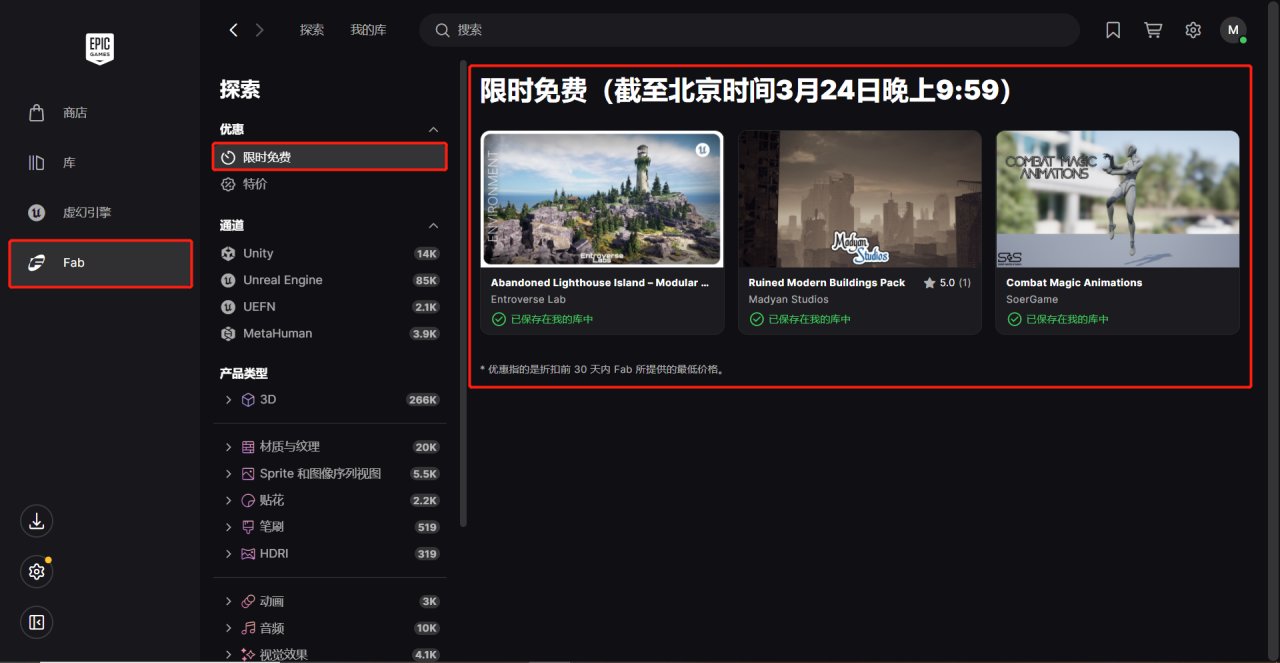The height and width of the screenshot is (663, 1280).
Task: Click the search magnifier icon
Action: pos(442,30)
